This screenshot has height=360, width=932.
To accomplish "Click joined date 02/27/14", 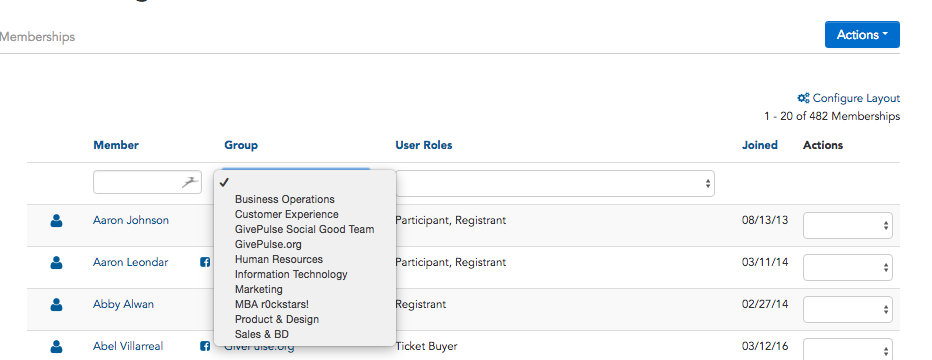I will coord(765,304).
